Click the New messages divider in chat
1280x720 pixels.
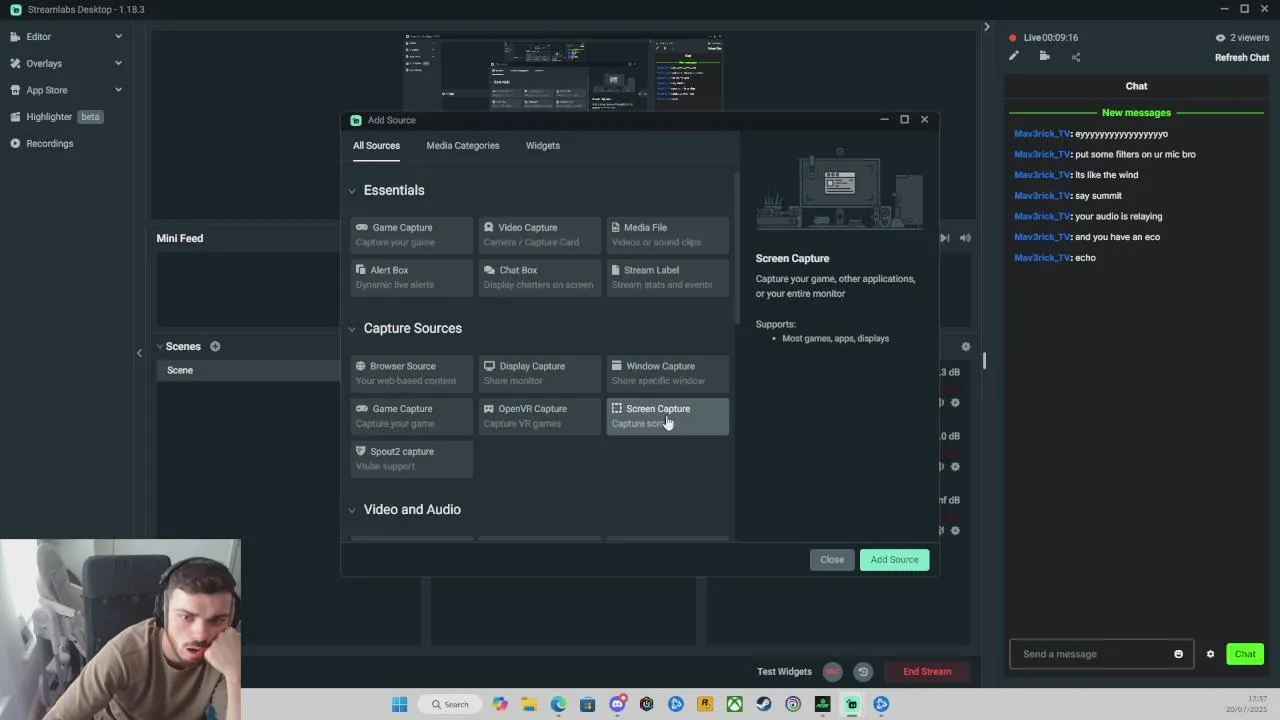coord(1136,113)
